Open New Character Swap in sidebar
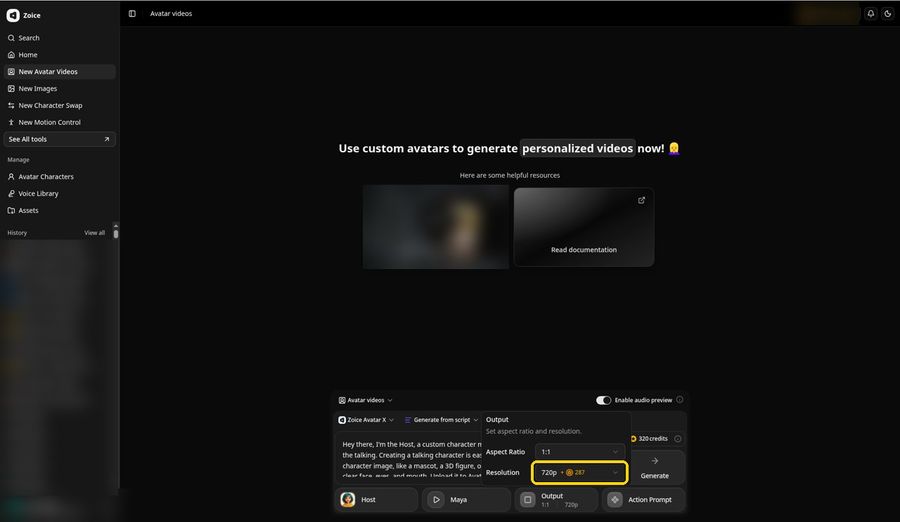The height and width of the screenshot is (522, 900). (x=50, y=106)
